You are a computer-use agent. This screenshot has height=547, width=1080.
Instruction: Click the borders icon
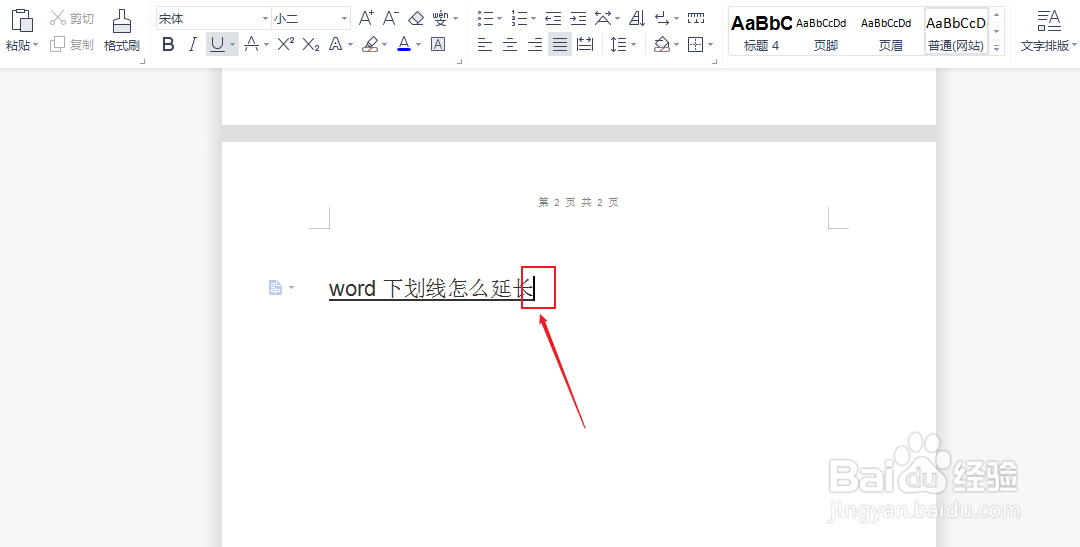pos(696,45)
